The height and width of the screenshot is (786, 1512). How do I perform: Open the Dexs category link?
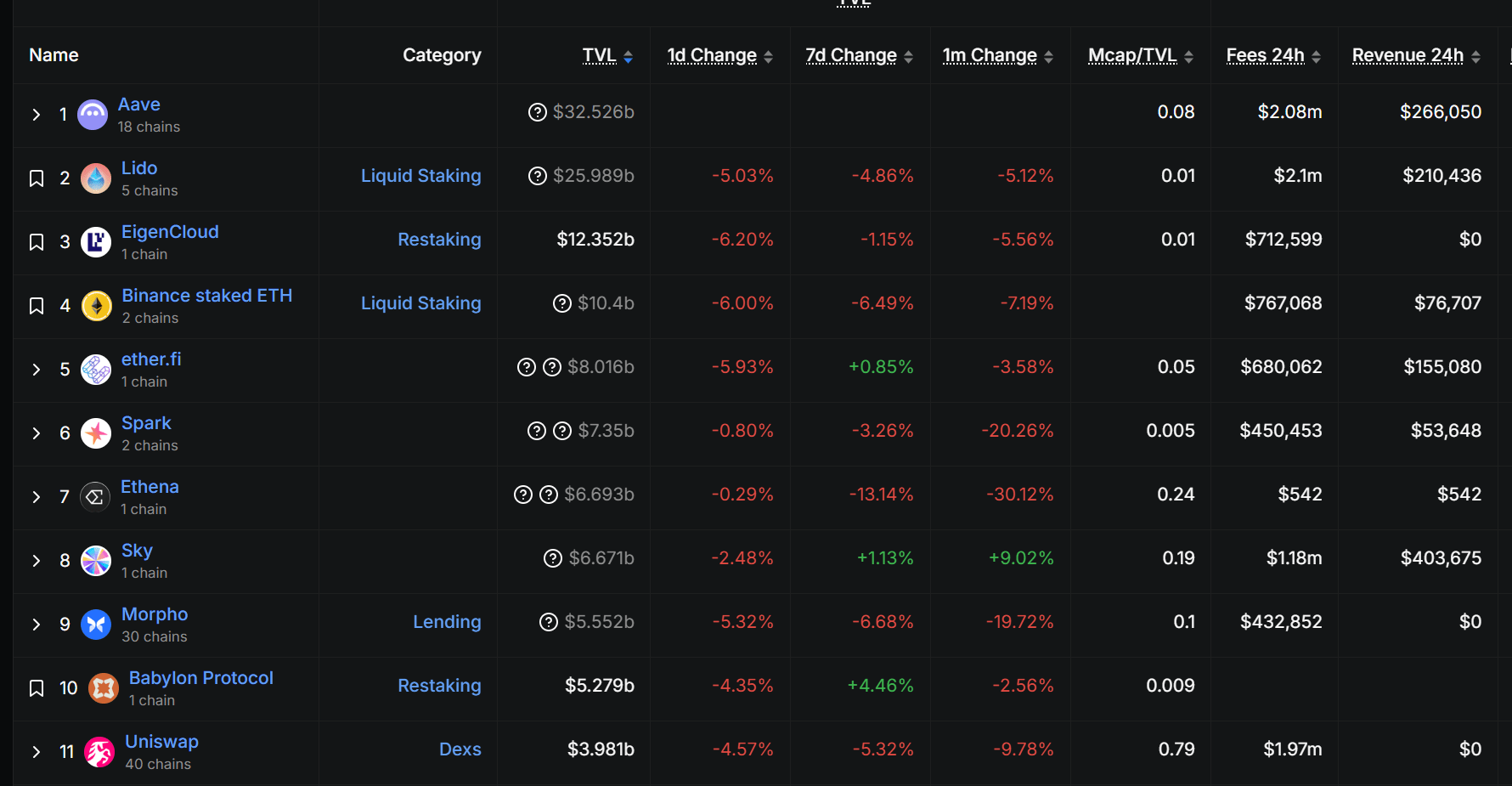[460, 749]
